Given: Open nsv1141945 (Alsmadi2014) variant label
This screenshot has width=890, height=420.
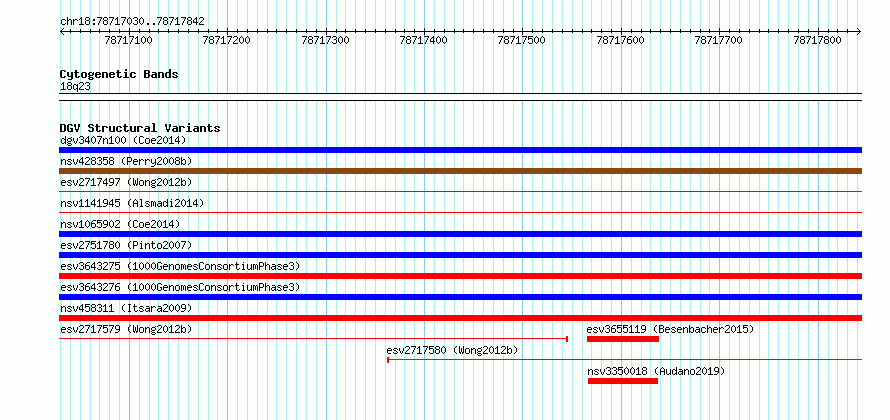Looking at the screenshot, I should (x=132, y=203).
